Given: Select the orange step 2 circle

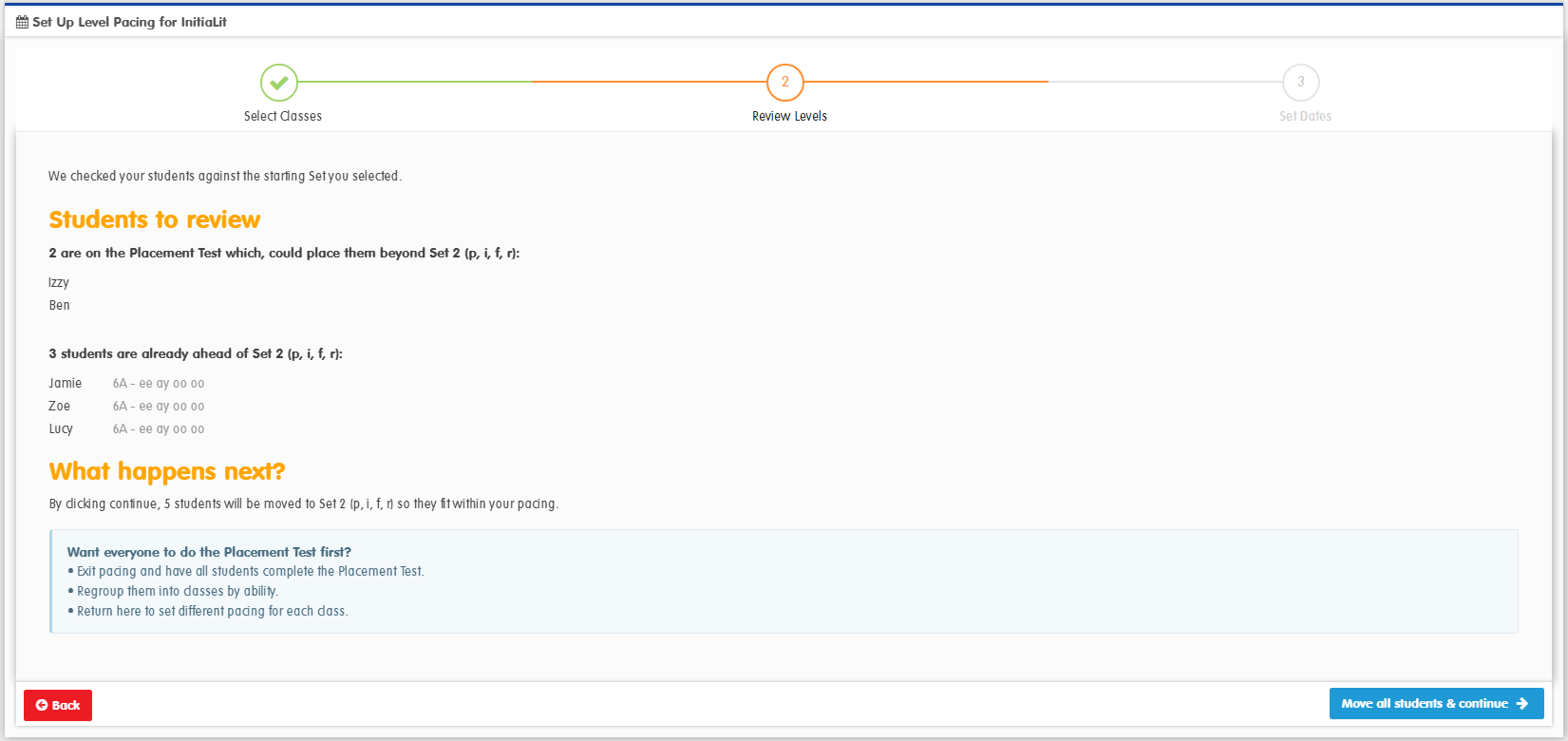Looking at the screenshot, I should click(785, 83).
